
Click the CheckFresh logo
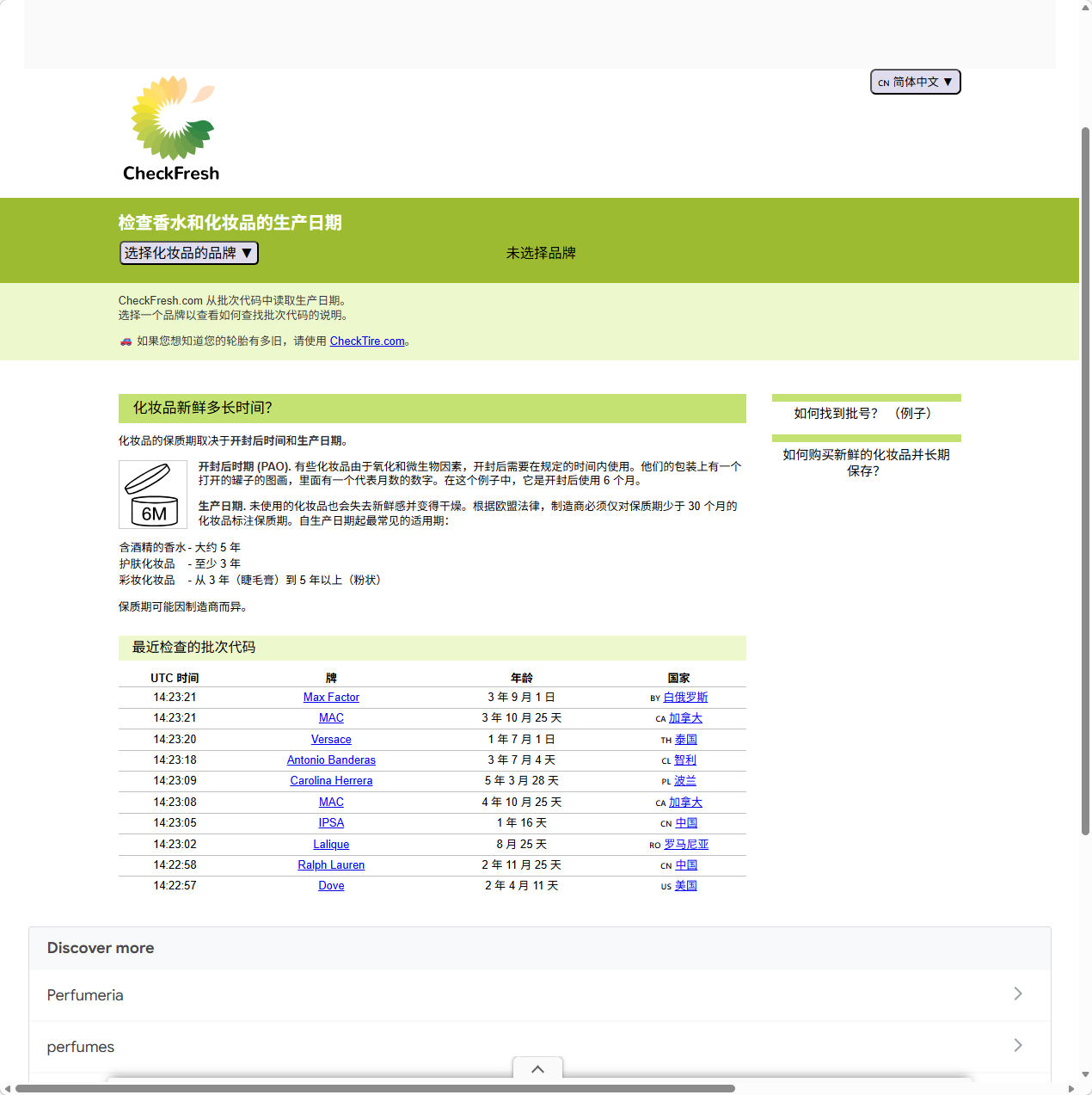point(171,129)
